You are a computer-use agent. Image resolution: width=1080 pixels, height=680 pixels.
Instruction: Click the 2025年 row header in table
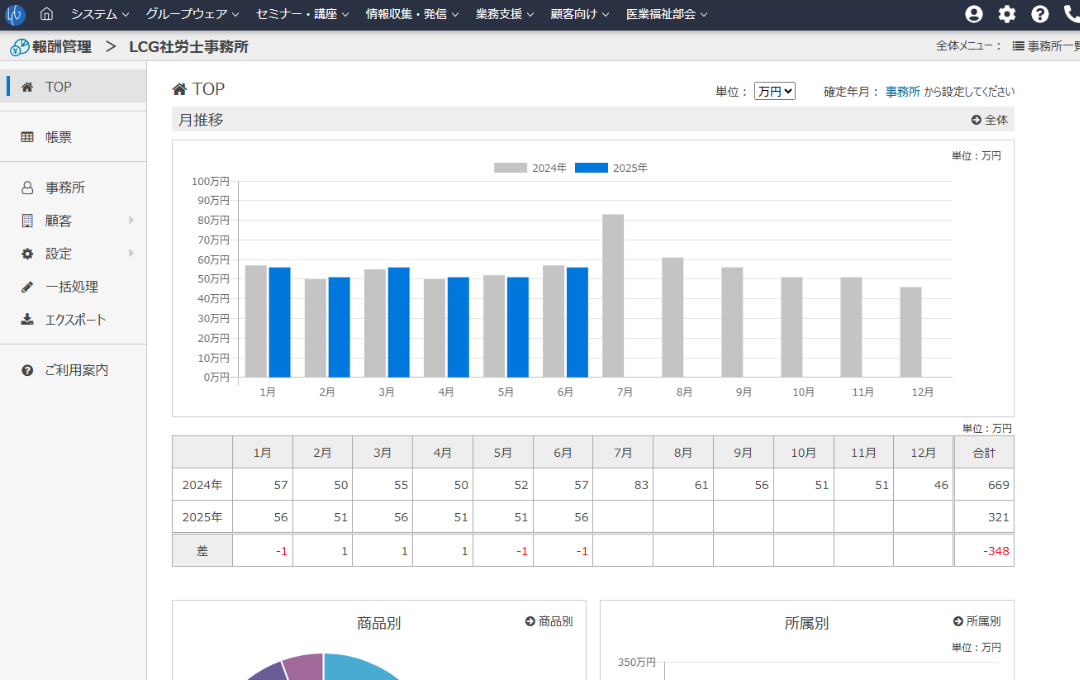tap(202, 517)
